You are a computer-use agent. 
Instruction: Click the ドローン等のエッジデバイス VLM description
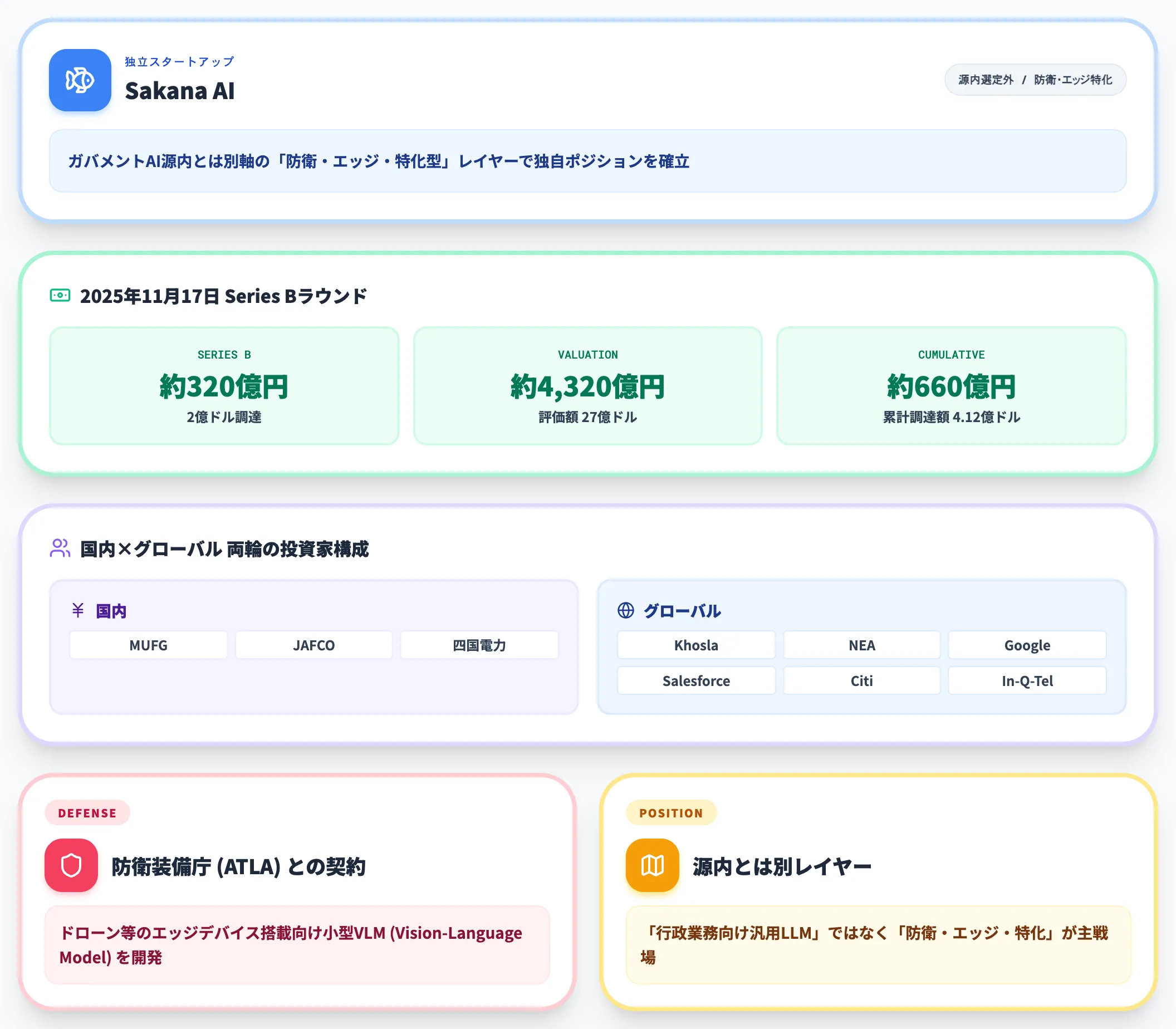pyautogui.click(x=291, y=945)
